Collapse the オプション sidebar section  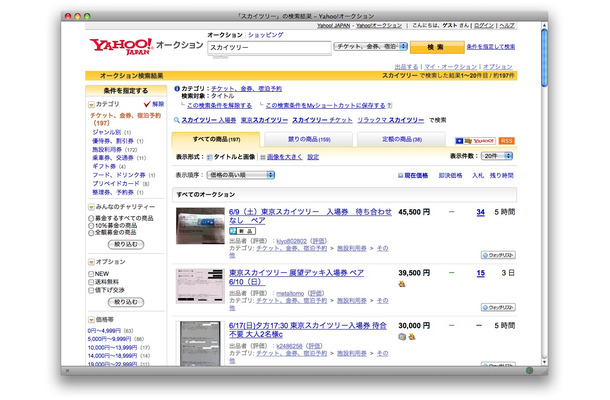click(91, 262)
